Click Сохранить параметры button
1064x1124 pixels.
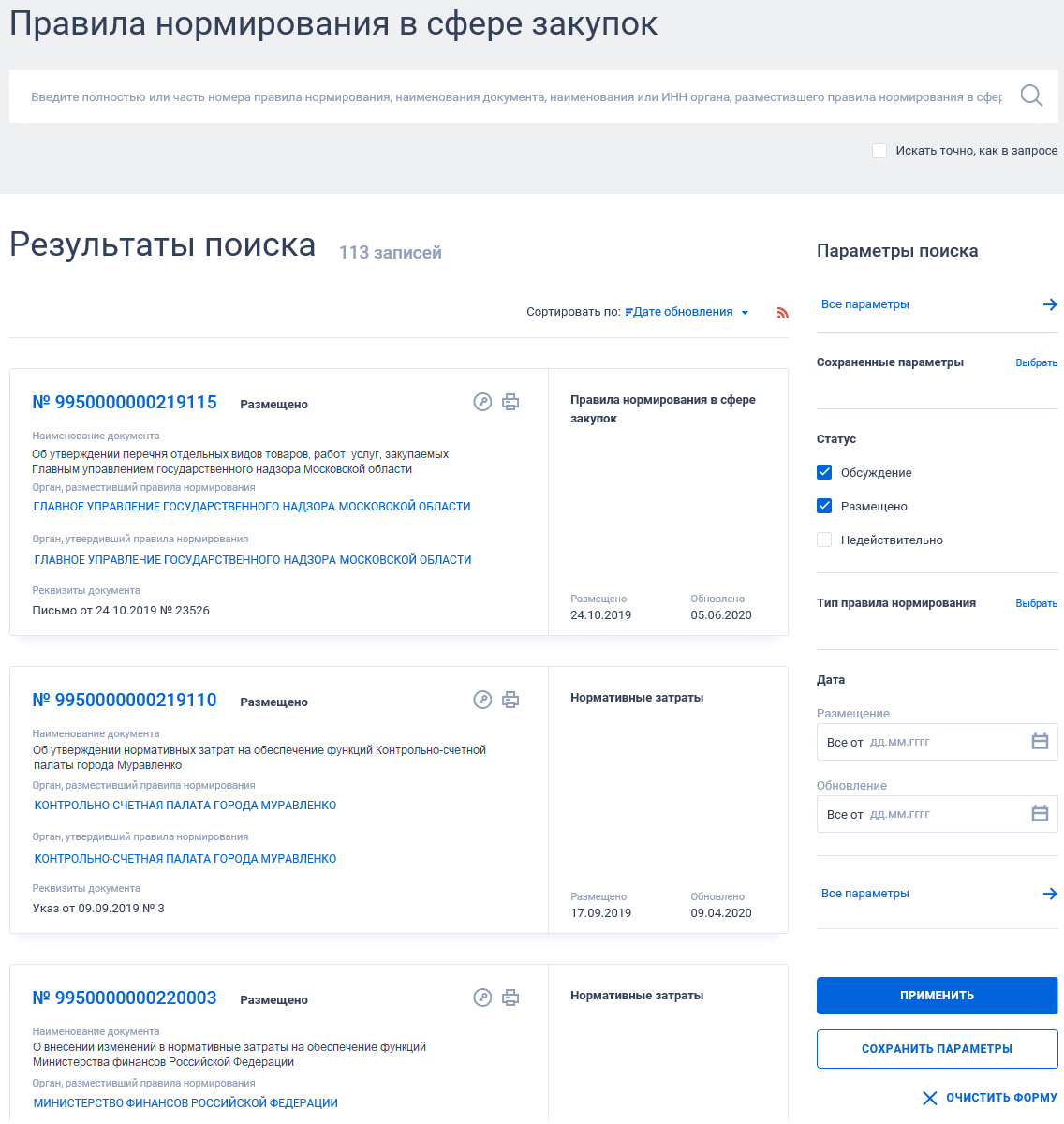[938, 1049]
